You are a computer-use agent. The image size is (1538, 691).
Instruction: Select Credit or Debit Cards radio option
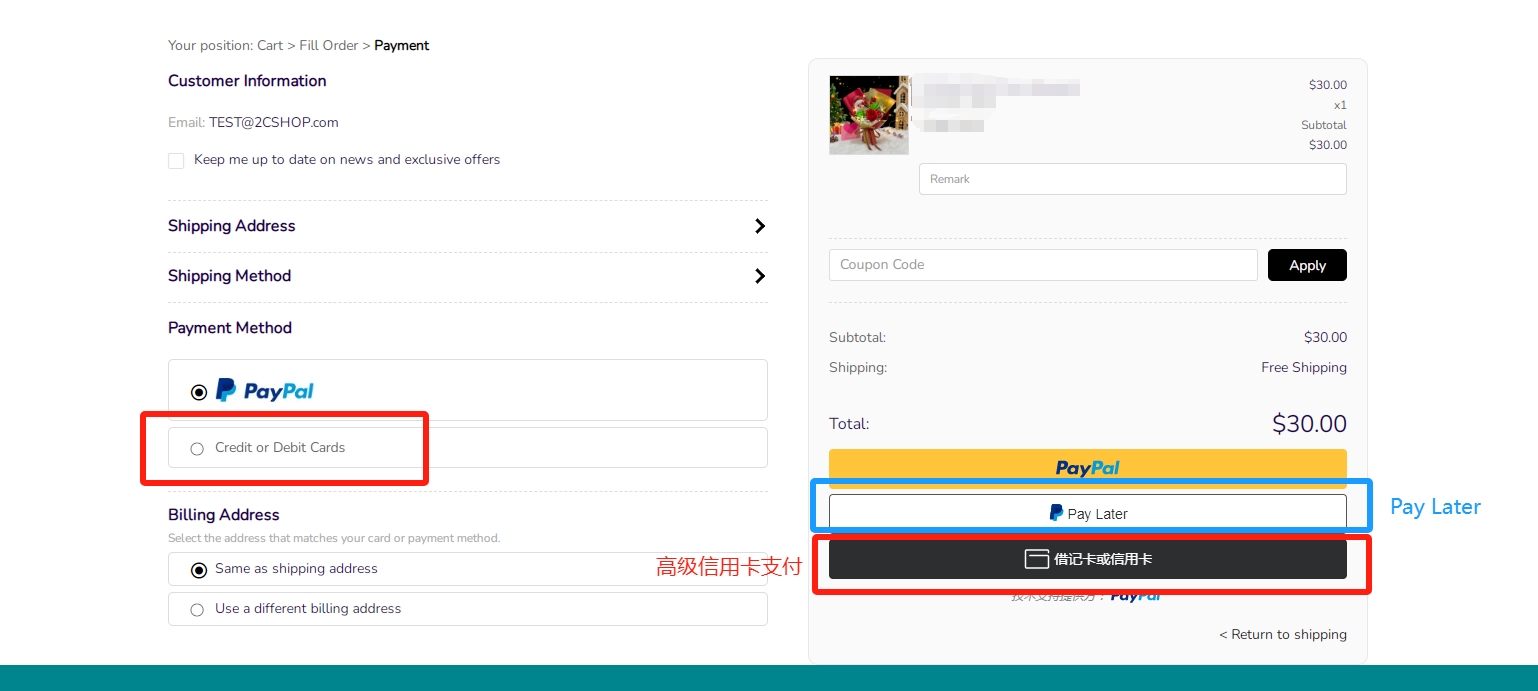(x=197, y=448)
